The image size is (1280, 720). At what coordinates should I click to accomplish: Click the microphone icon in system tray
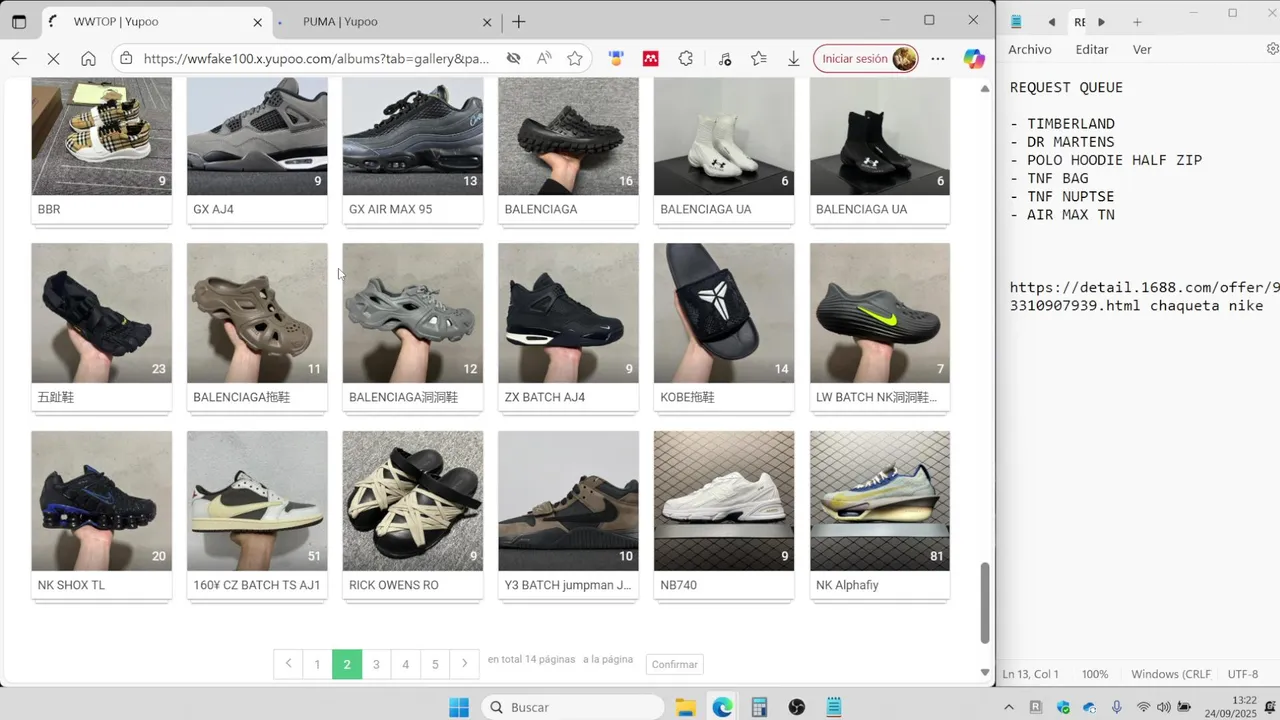pyautogui.click(x=1117, y=707)
